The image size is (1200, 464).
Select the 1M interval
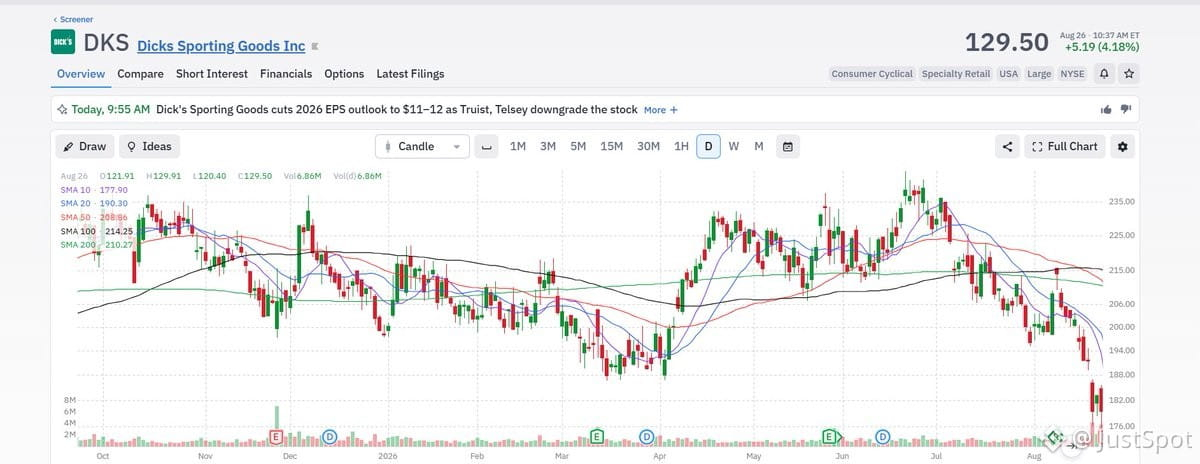[x=518, y=146]
